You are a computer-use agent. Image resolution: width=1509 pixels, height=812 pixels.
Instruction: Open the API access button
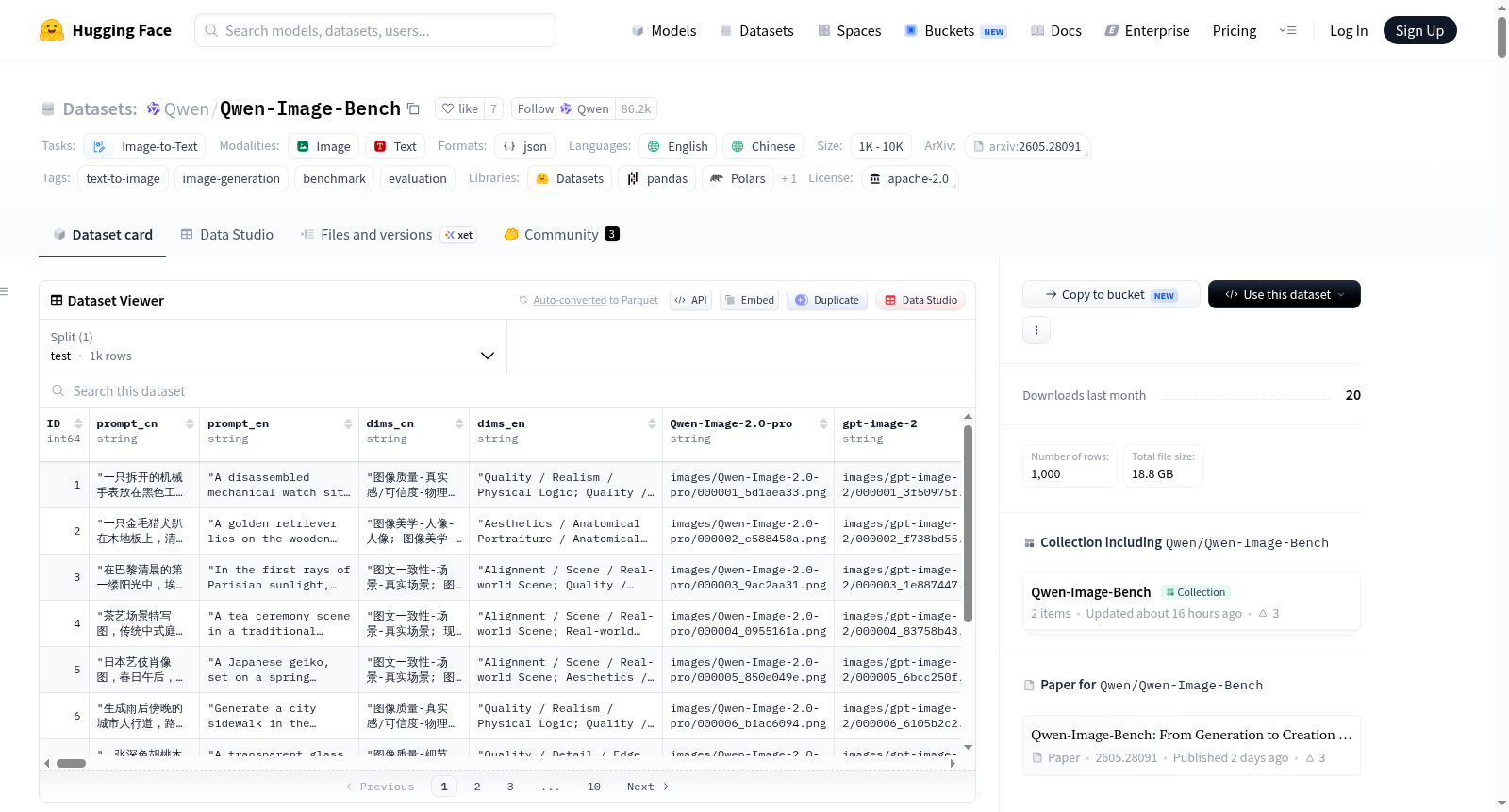690,300
